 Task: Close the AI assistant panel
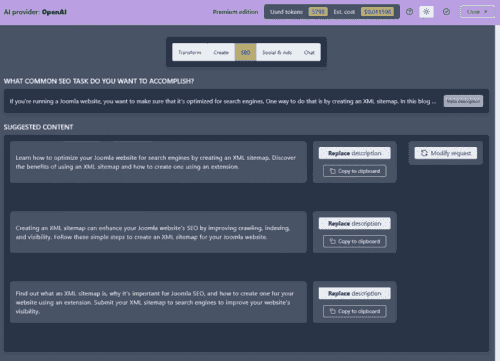click(x=477, y=12)
